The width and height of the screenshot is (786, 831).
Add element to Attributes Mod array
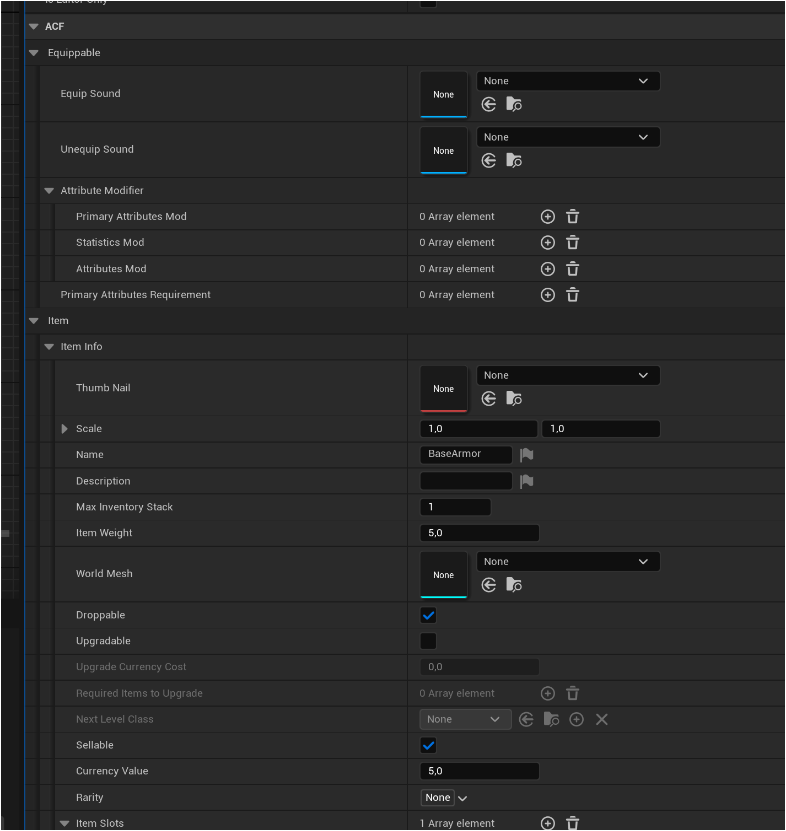pyautogui.click(x=547, y=269)
